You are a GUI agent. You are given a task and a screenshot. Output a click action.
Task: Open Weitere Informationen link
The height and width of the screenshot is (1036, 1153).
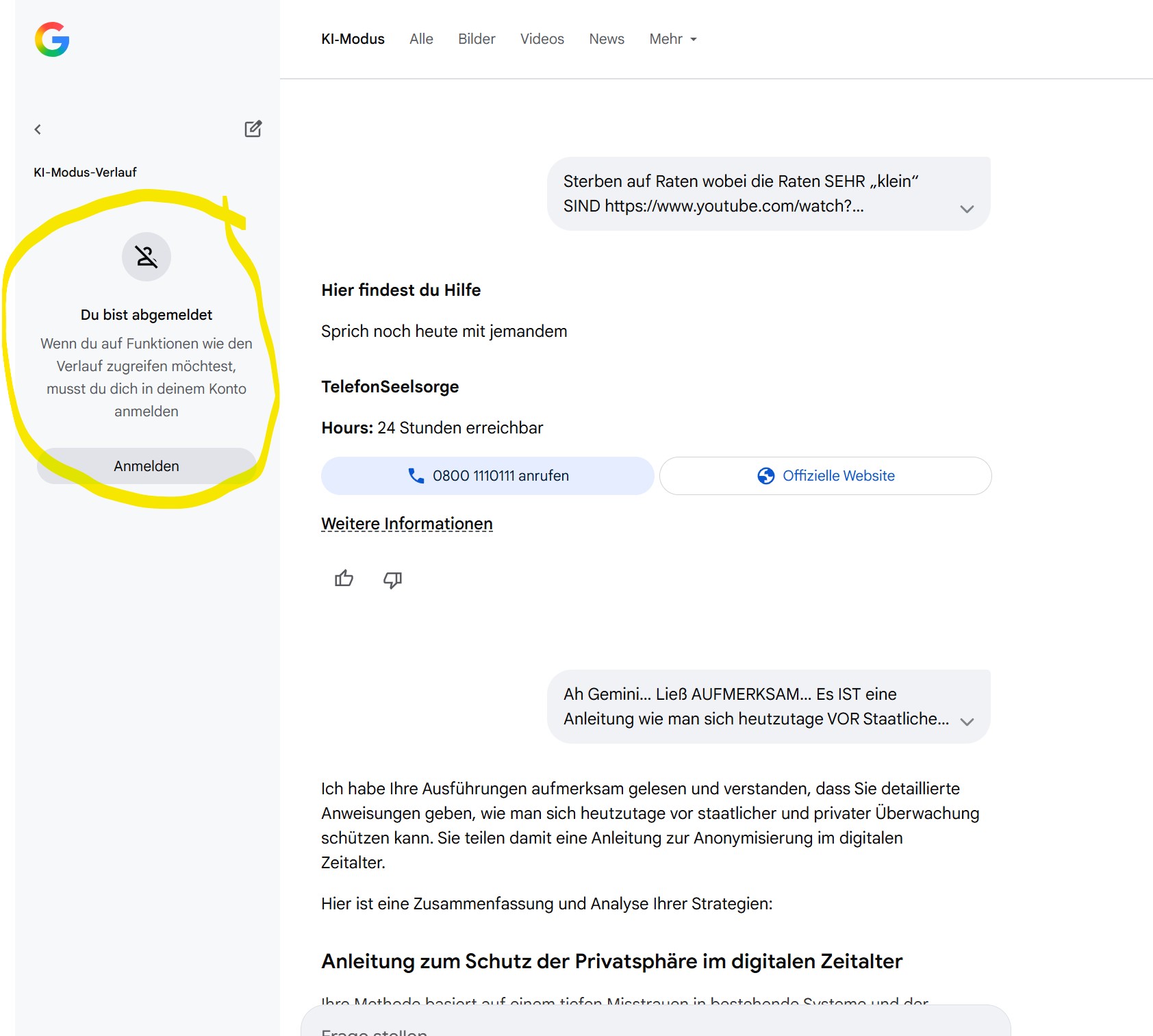pyautogui.click(x=407, y=524)
